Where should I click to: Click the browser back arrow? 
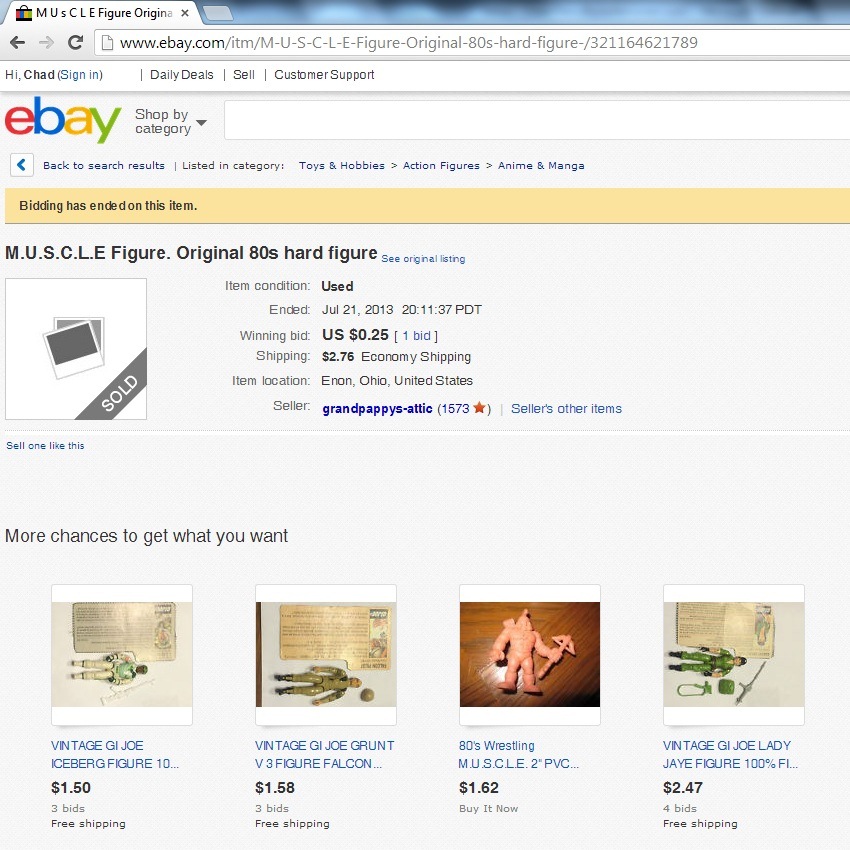tap(18, 42)
